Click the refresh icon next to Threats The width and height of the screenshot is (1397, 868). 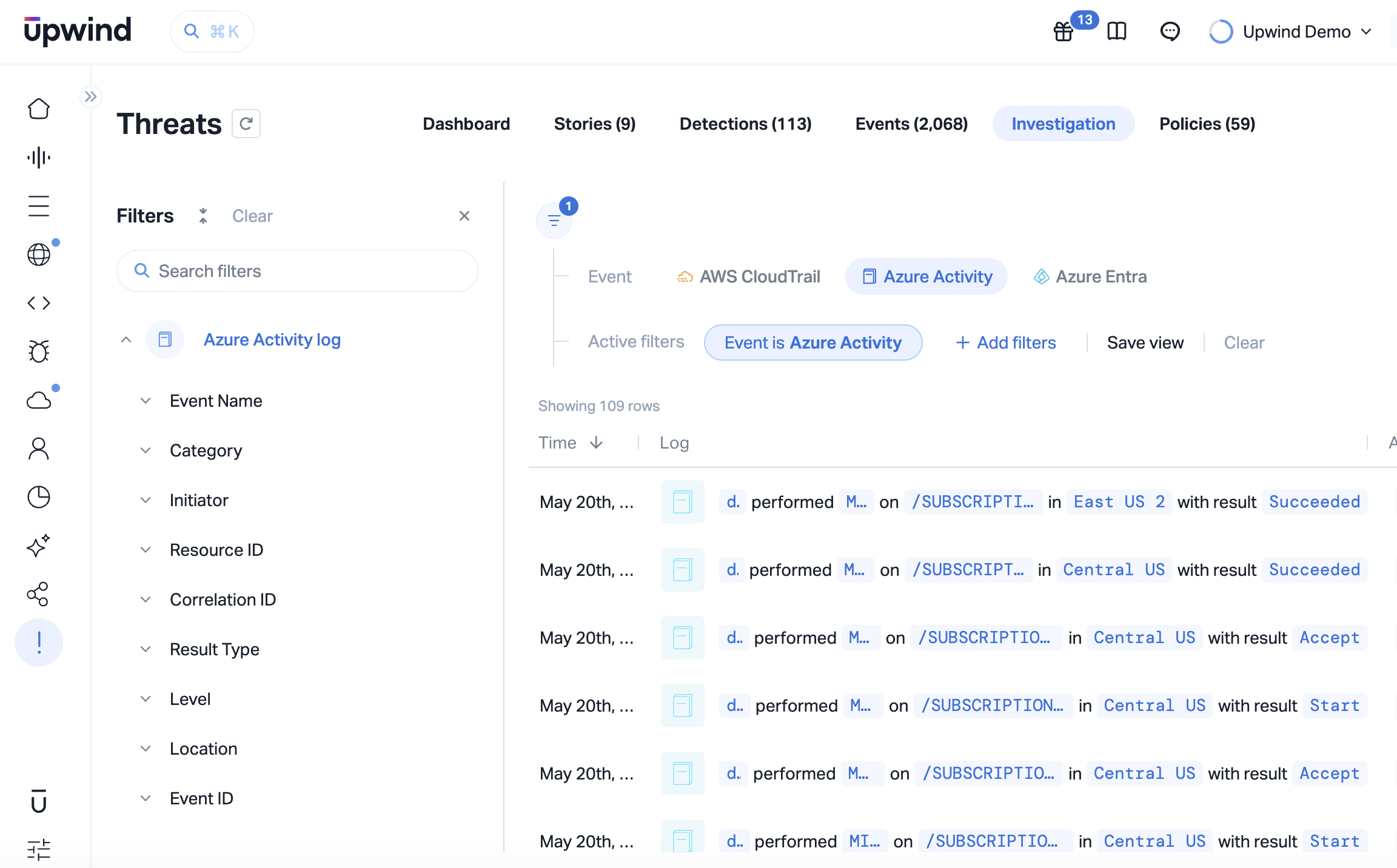tap(246, 124)
